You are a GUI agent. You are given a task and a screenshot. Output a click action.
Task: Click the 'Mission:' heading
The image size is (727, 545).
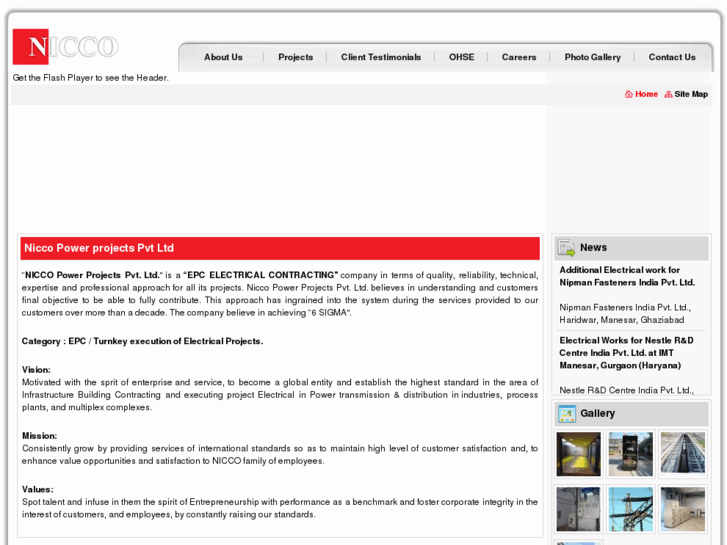pos(39,436)
